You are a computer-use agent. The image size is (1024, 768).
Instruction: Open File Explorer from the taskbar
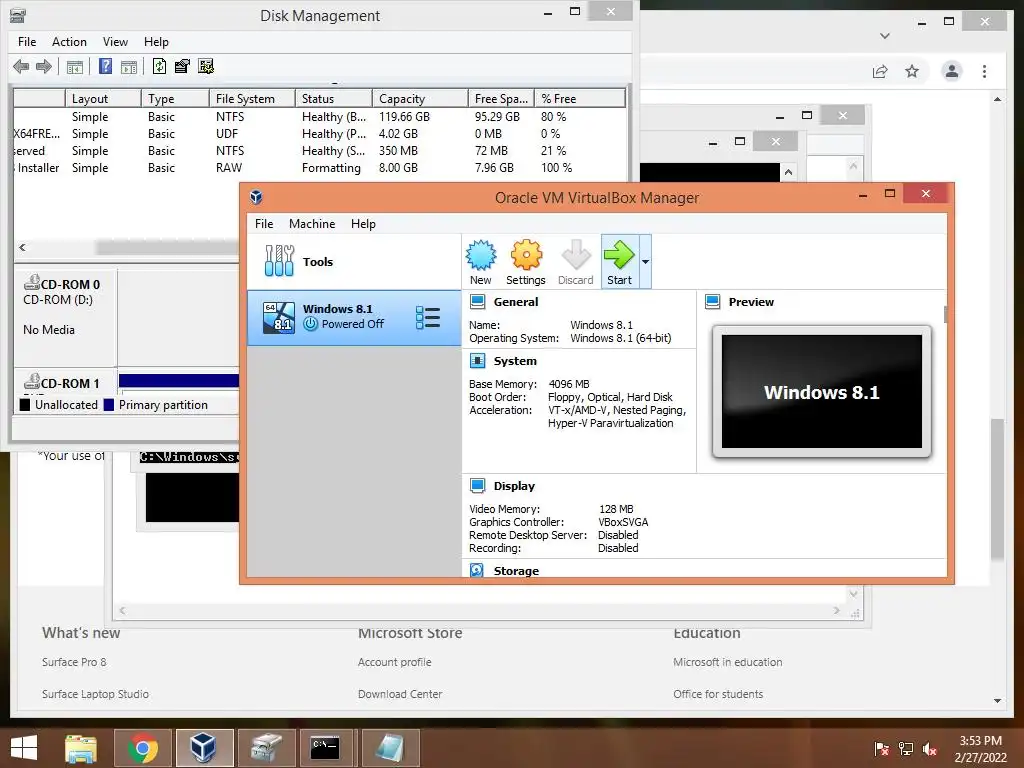pos(82,748)
